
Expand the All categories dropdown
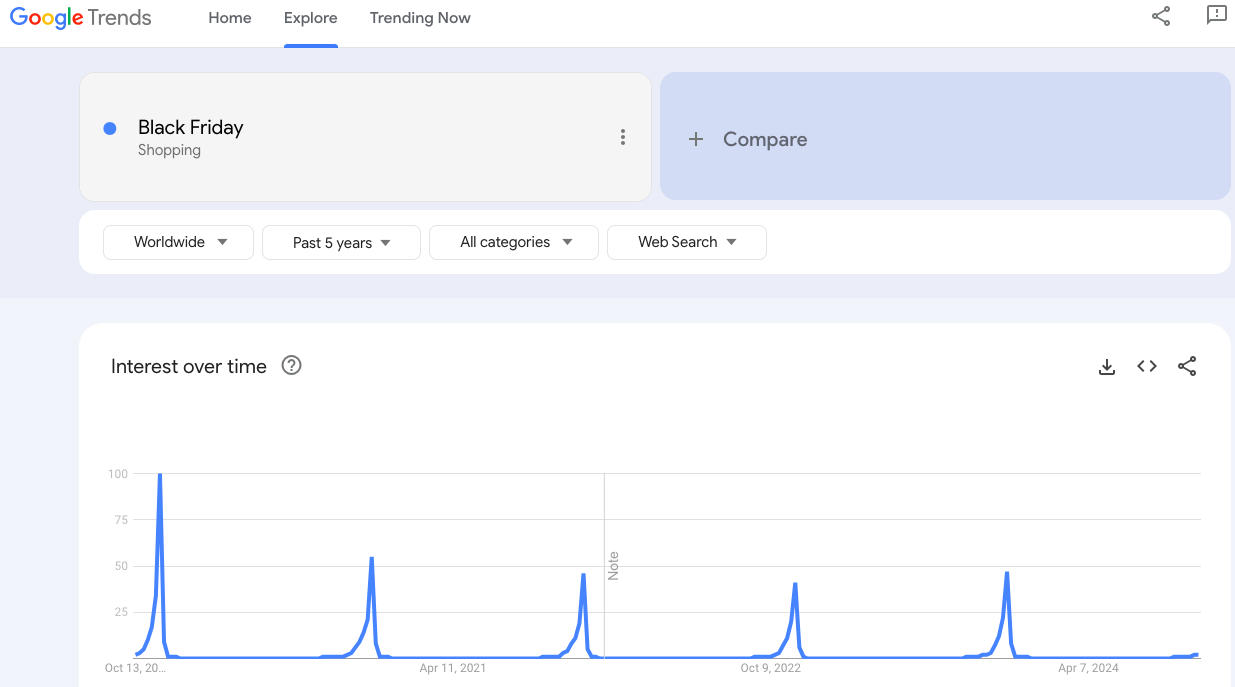click(514, 242)
